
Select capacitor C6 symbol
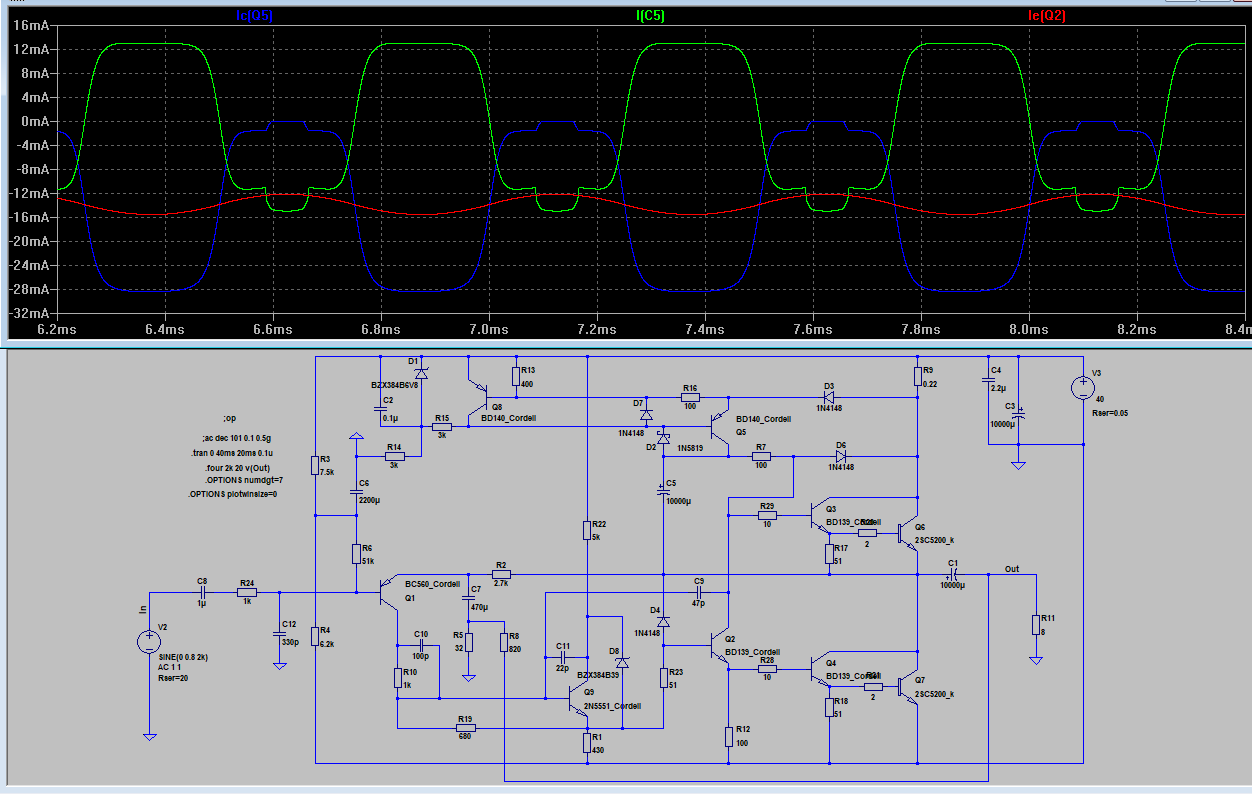pos(356,492)
